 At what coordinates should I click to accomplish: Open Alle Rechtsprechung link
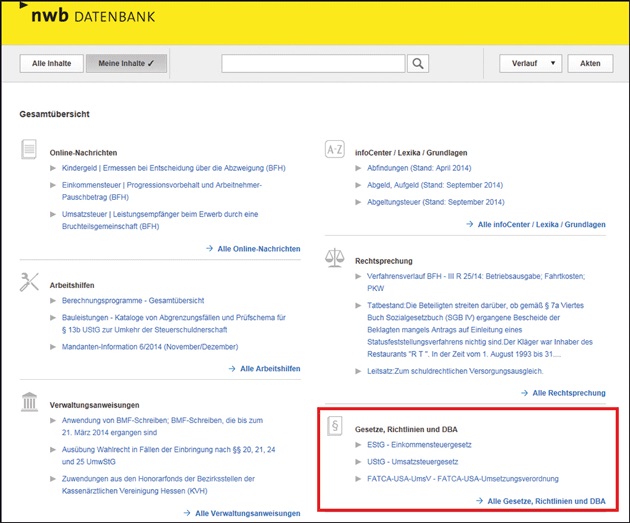coord(568,393)
